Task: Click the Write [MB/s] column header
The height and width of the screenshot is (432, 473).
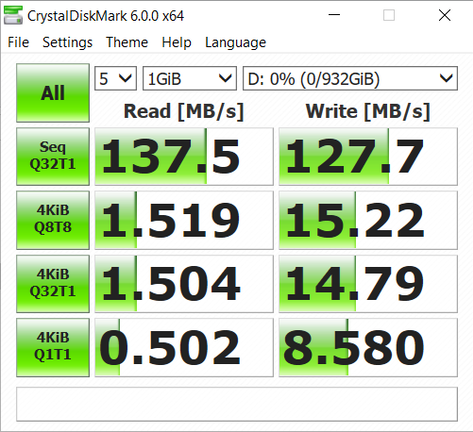Action: click(368, 111)
